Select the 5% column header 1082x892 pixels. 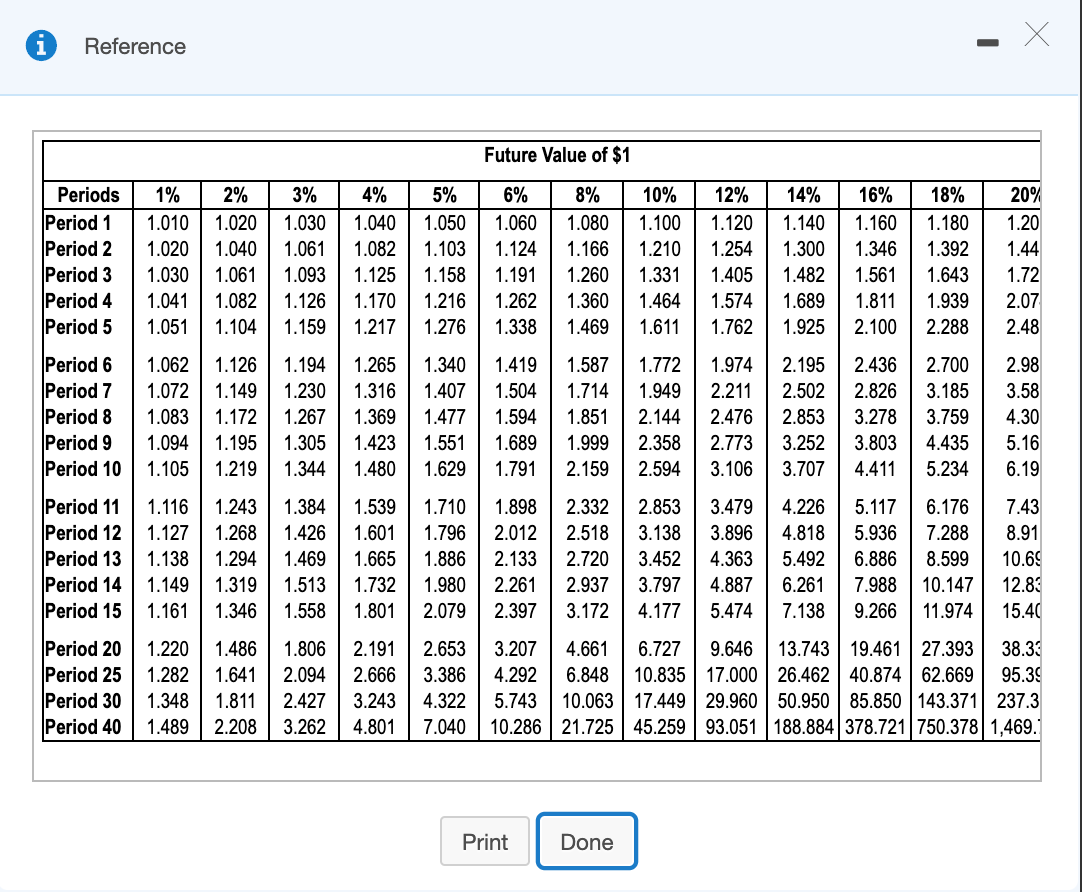pos(444,195)
